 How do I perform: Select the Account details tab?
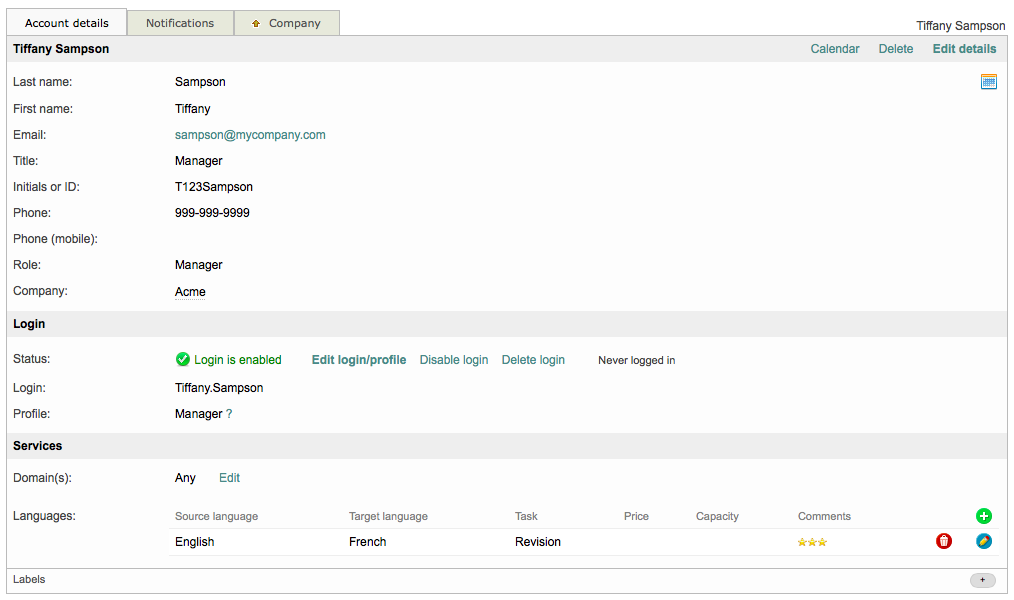[66, 23]
